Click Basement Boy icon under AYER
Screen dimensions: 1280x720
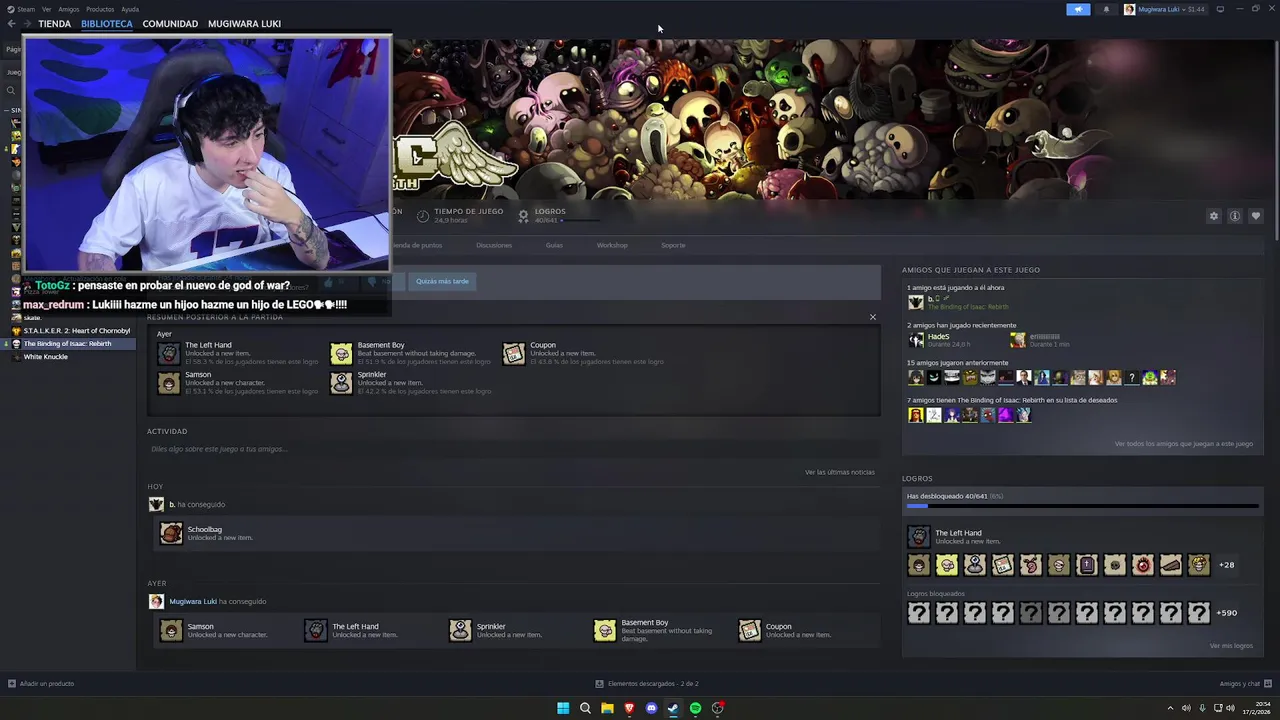(x=605, y=630)
